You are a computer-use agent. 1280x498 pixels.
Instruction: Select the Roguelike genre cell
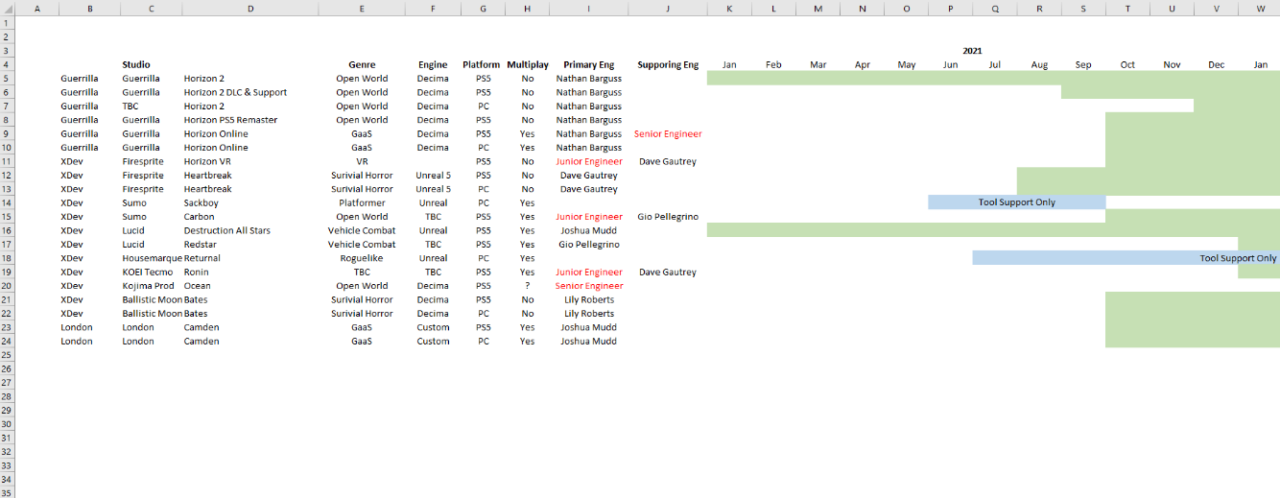pos(361,258)
